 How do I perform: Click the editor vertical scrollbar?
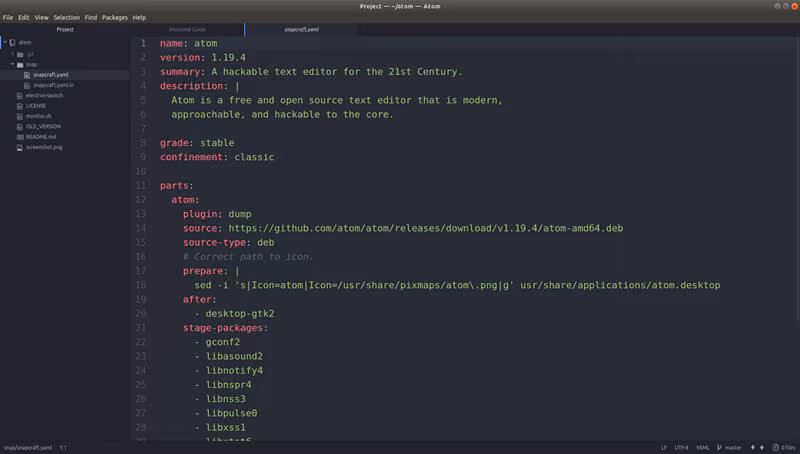[x=797, y=180]
